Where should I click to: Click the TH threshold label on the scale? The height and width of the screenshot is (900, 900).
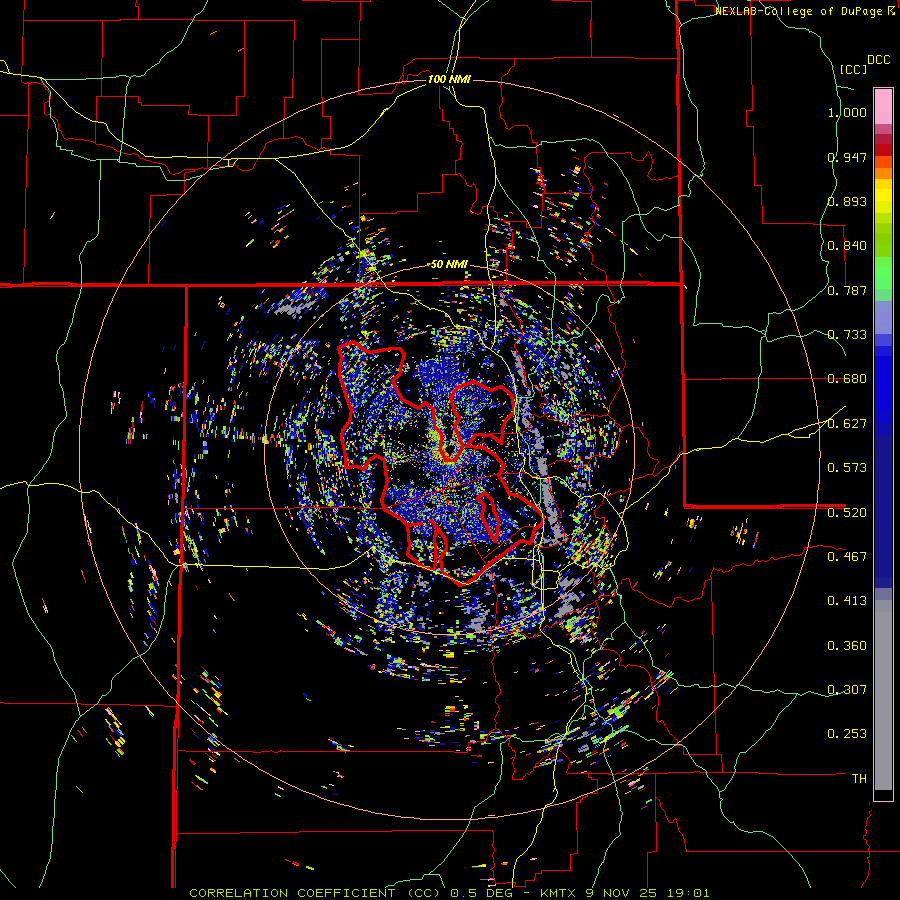click(x=859, y=779)
